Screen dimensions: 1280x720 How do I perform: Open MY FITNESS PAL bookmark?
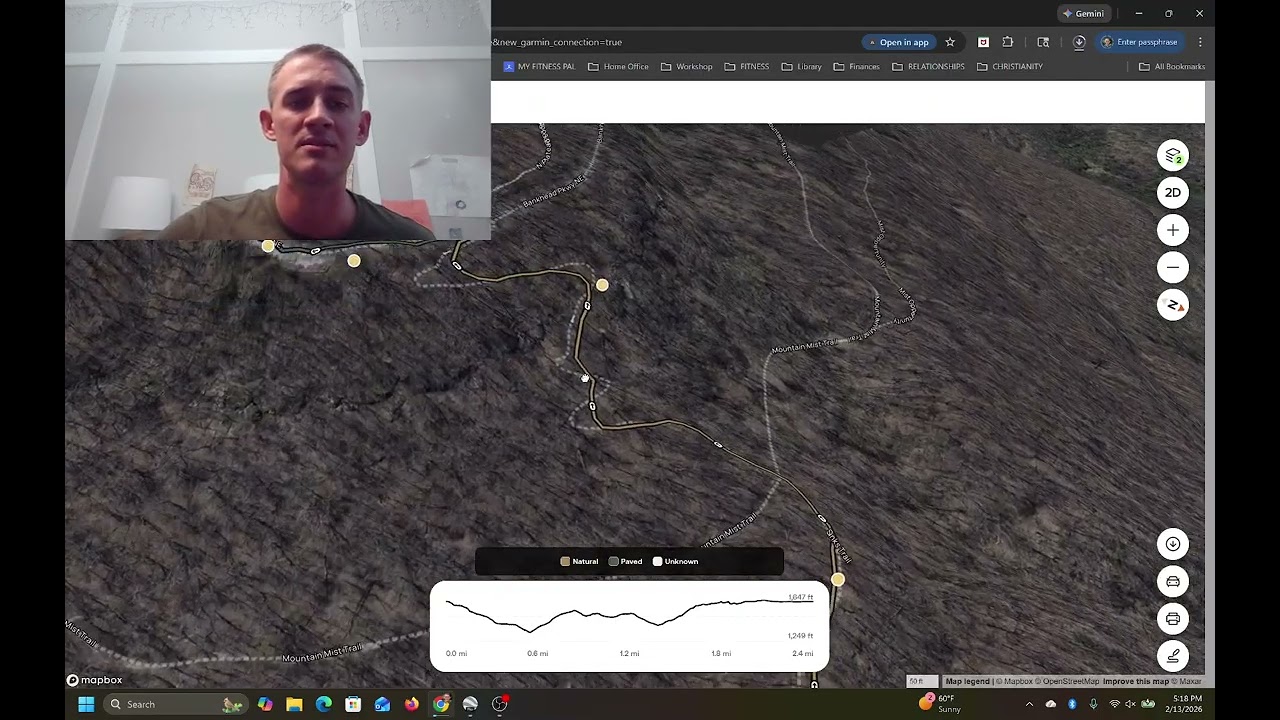click(x=540, y=66)
